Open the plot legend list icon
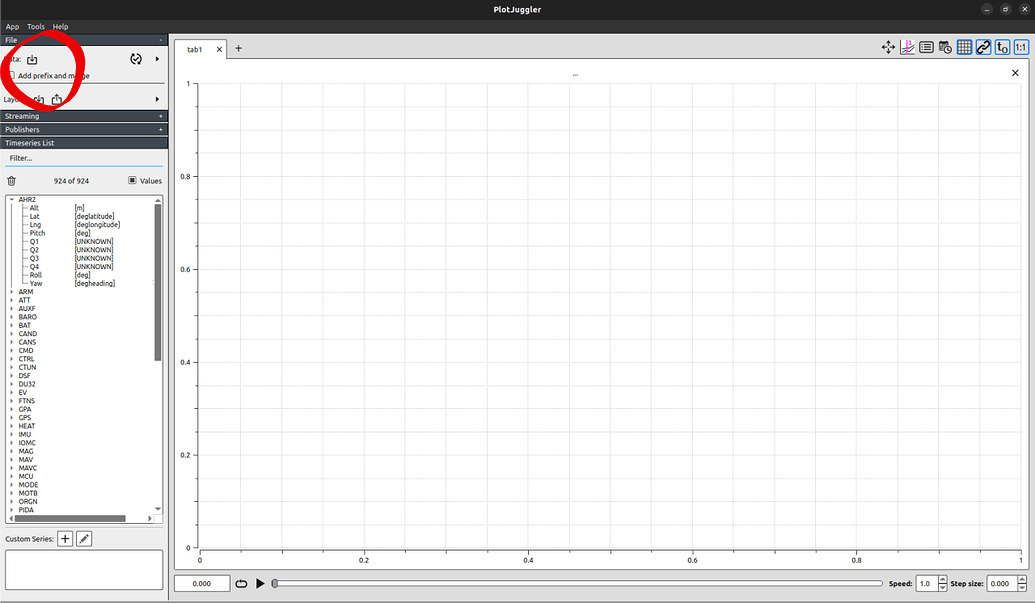Image resolution: width=1035 pixels, height=603 pixels. coord(926,47)
